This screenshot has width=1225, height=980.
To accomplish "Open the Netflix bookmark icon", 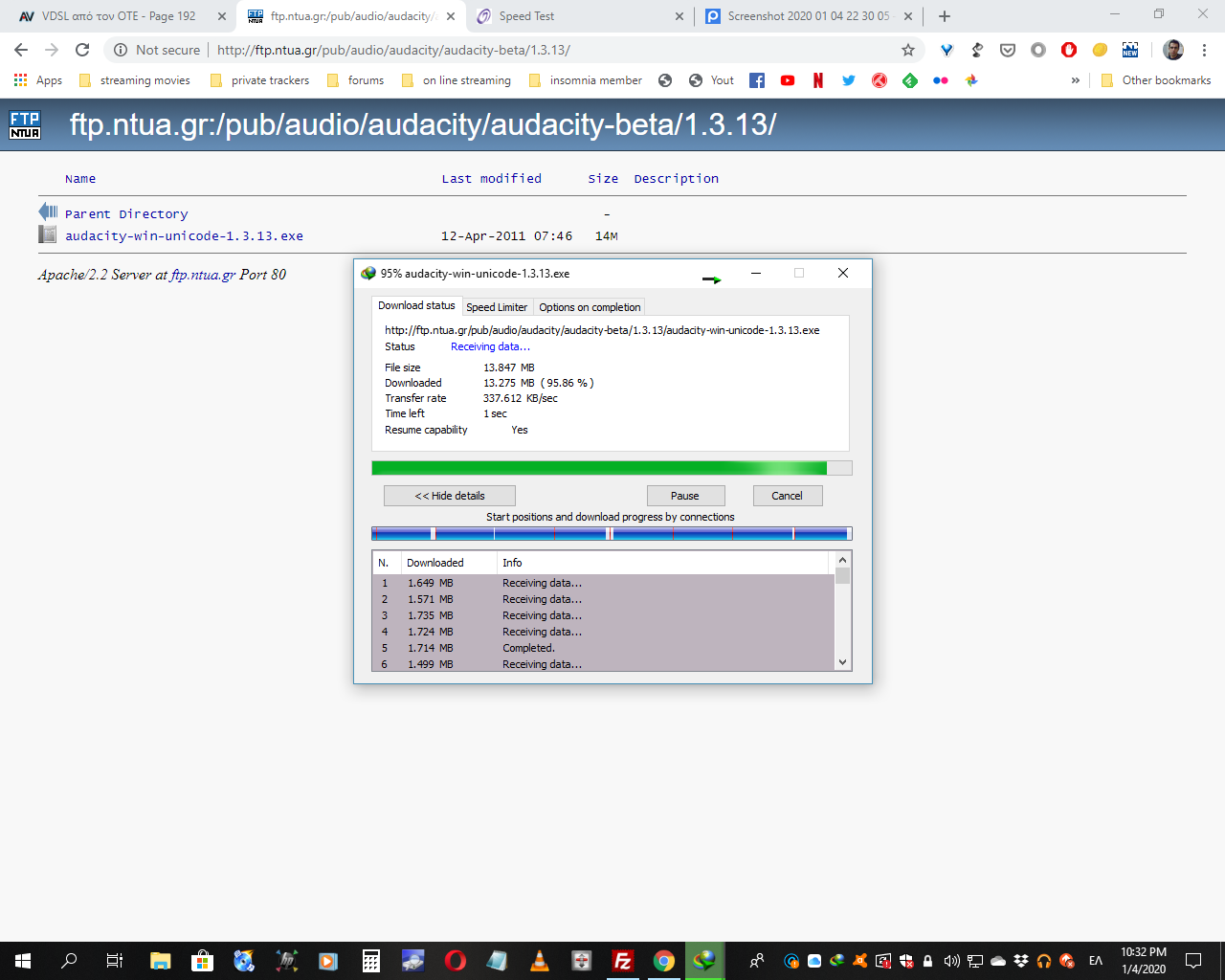I will click(x=818, y=80).
